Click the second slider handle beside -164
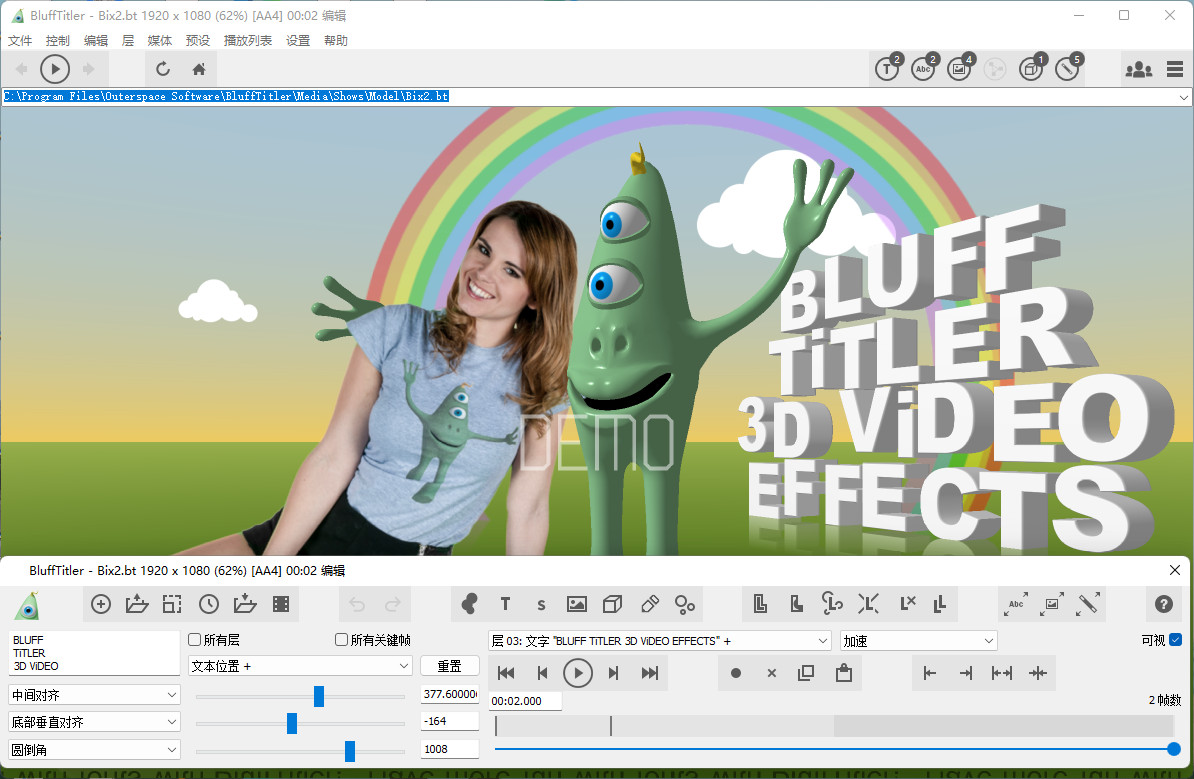 point(292,723)
